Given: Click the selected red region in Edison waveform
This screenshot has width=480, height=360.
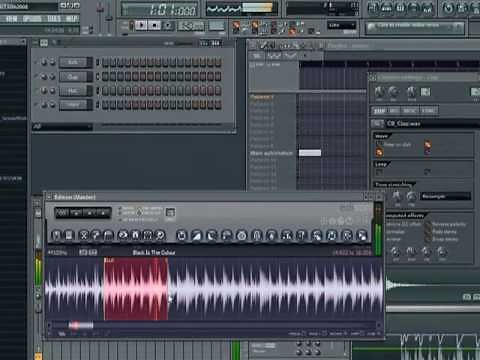Looking at the screenshot, I should point(136,288).
